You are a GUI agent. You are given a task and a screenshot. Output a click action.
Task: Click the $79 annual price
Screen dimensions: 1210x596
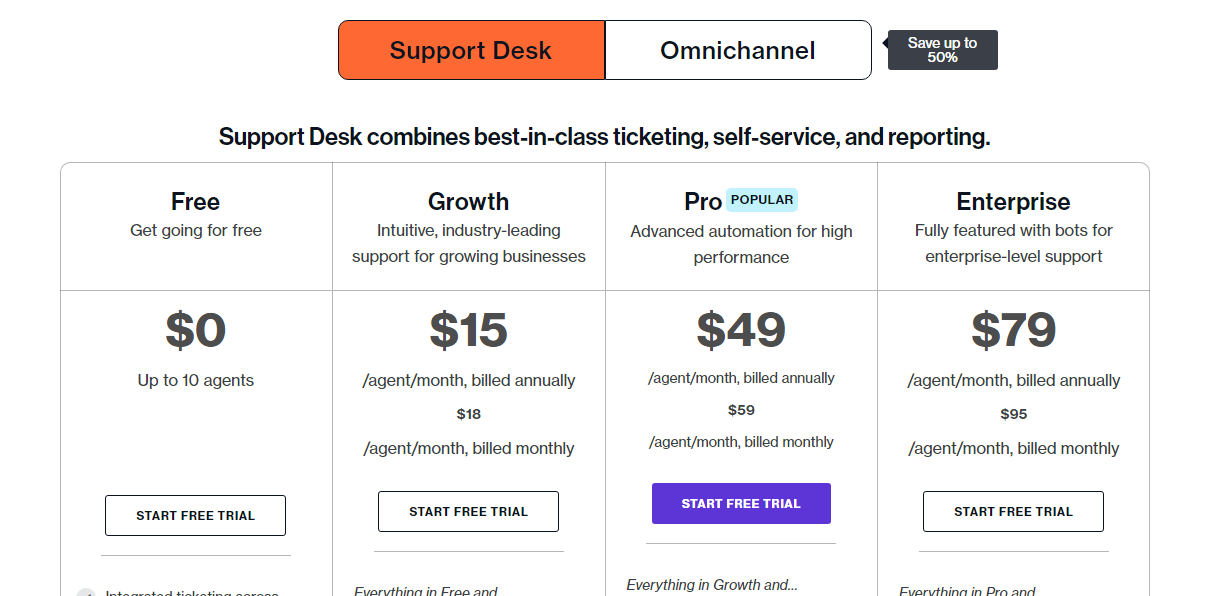pyautogui.click(x=1013, y=331)
